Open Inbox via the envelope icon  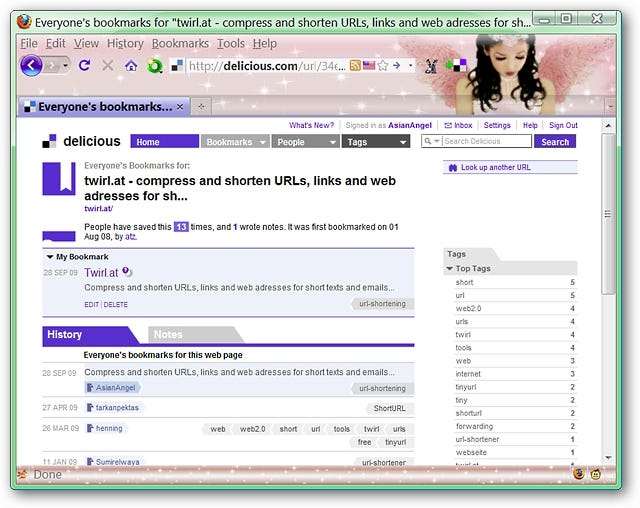click(447, 126)
